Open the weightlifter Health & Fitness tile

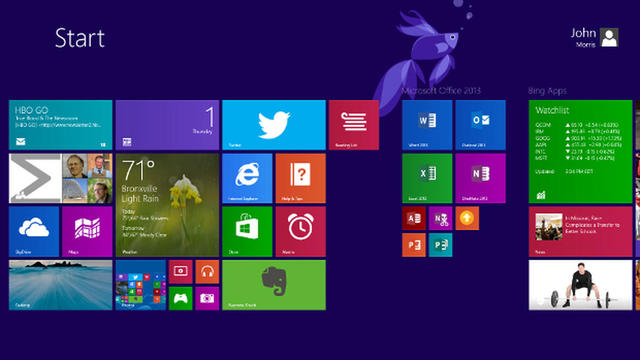coord(580,285)
